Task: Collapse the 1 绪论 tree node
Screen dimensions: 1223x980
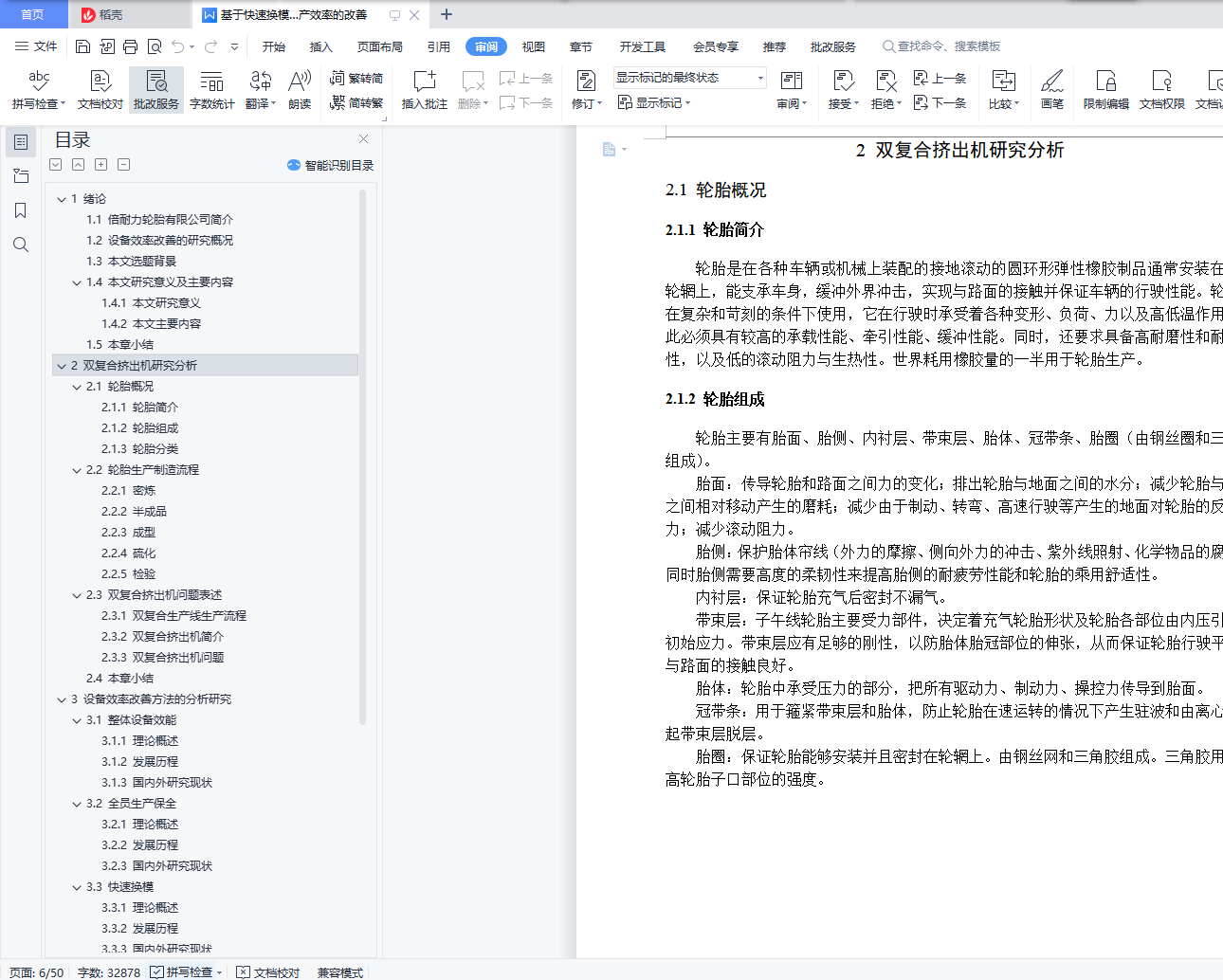Action: [x=61, y=199]
